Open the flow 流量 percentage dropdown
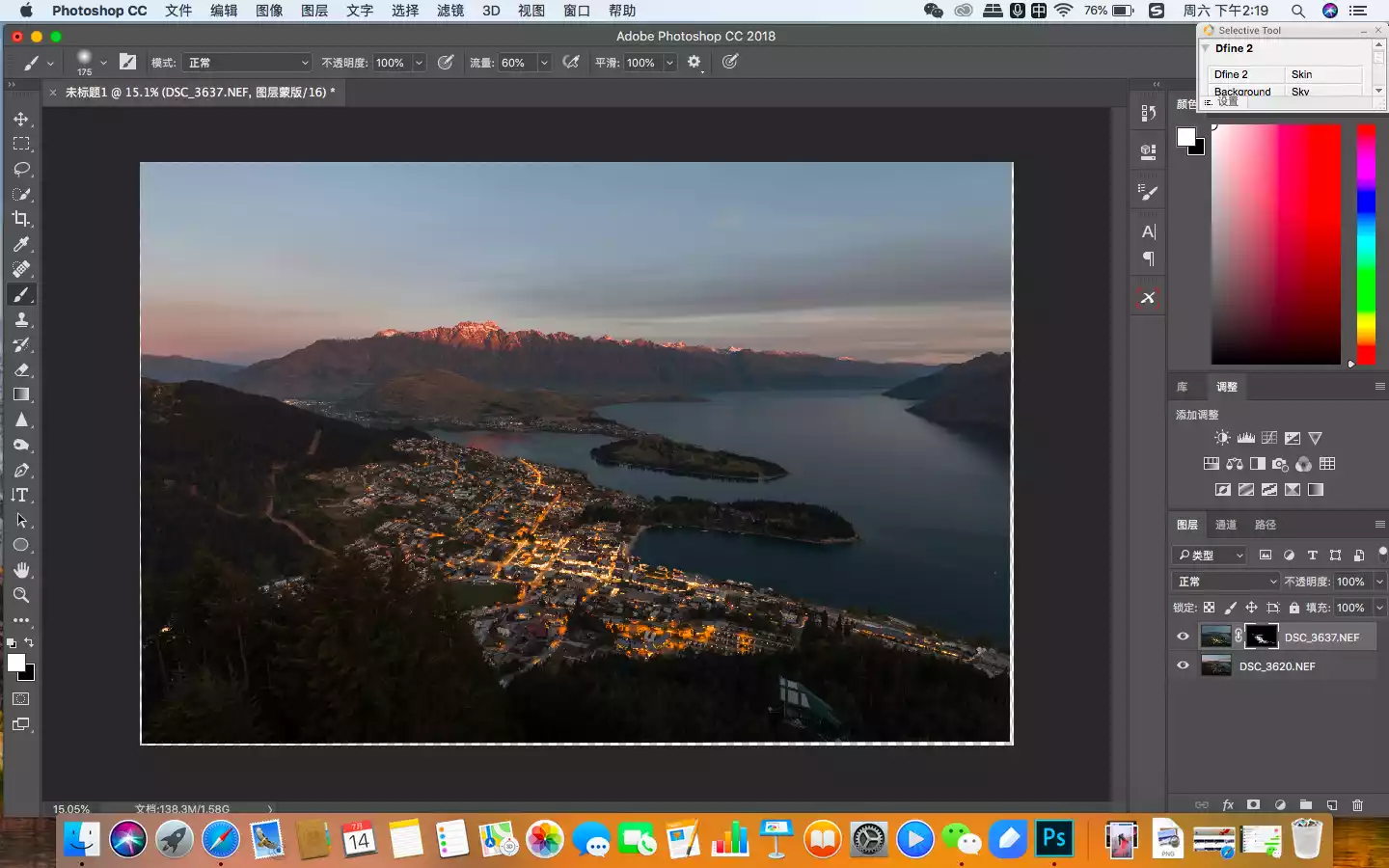 [x=544, y=63]
